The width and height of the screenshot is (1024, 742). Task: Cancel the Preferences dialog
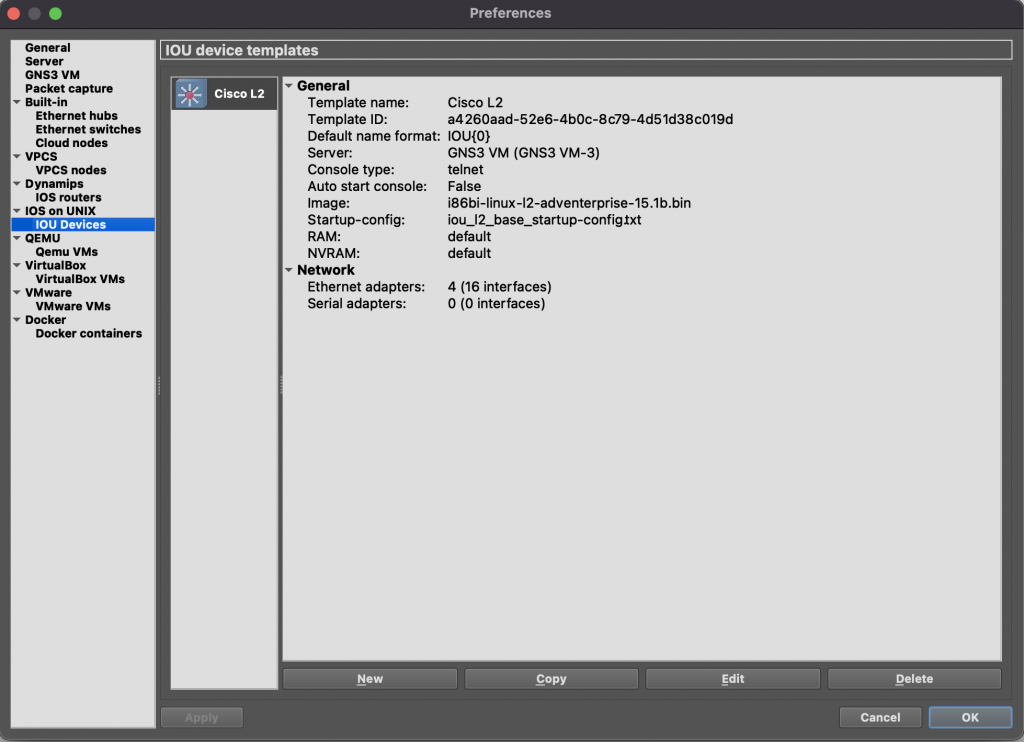point(880,717)
